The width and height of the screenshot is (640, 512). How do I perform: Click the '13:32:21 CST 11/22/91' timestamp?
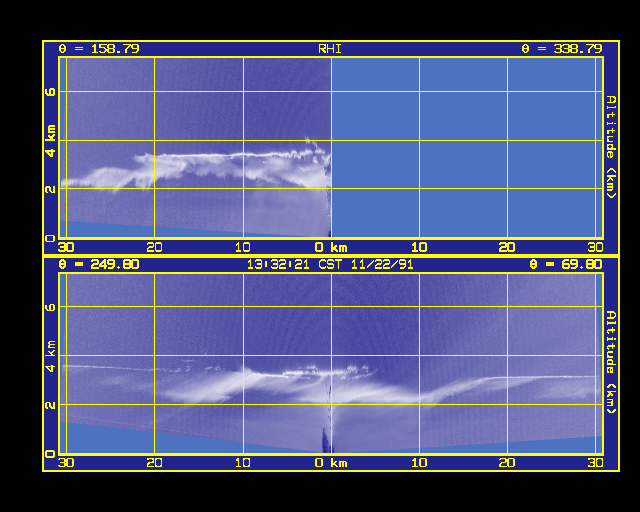330,265
